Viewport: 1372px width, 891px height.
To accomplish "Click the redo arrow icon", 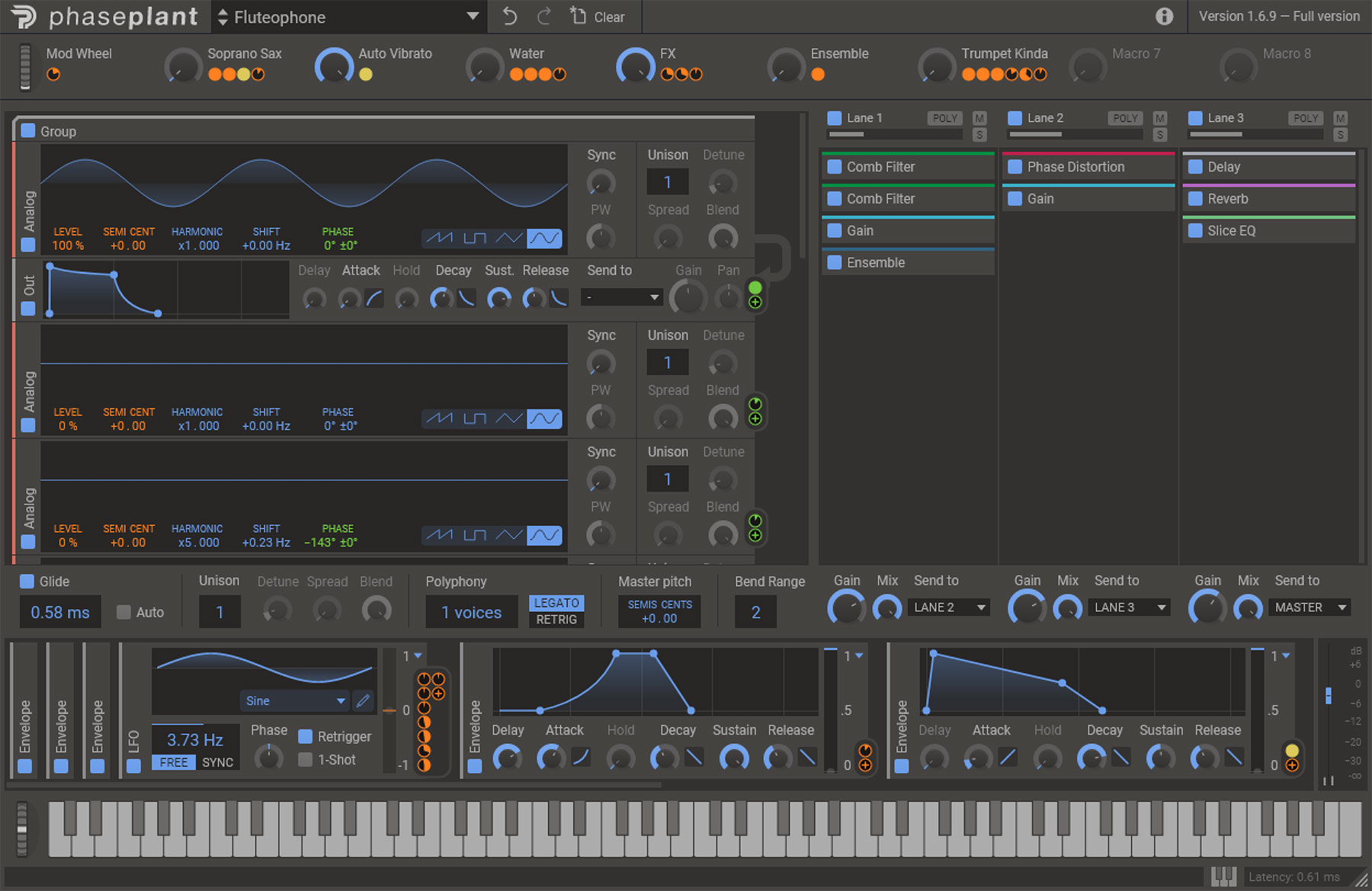I will click(543, 17).
